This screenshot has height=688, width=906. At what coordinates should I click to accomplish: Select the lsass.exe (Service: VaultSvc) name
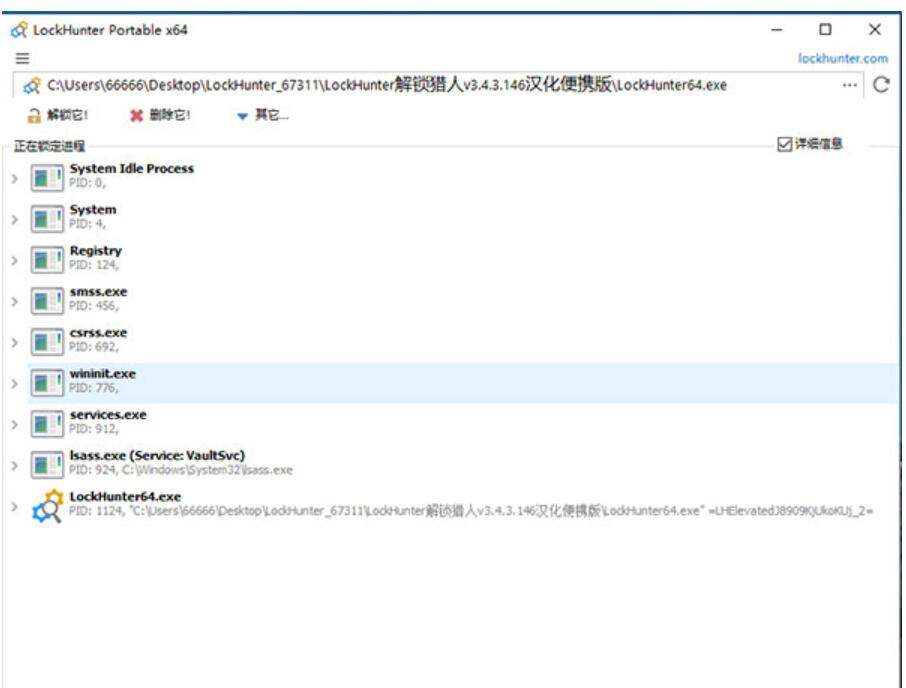pyautogui.click(x=157, y=456)
